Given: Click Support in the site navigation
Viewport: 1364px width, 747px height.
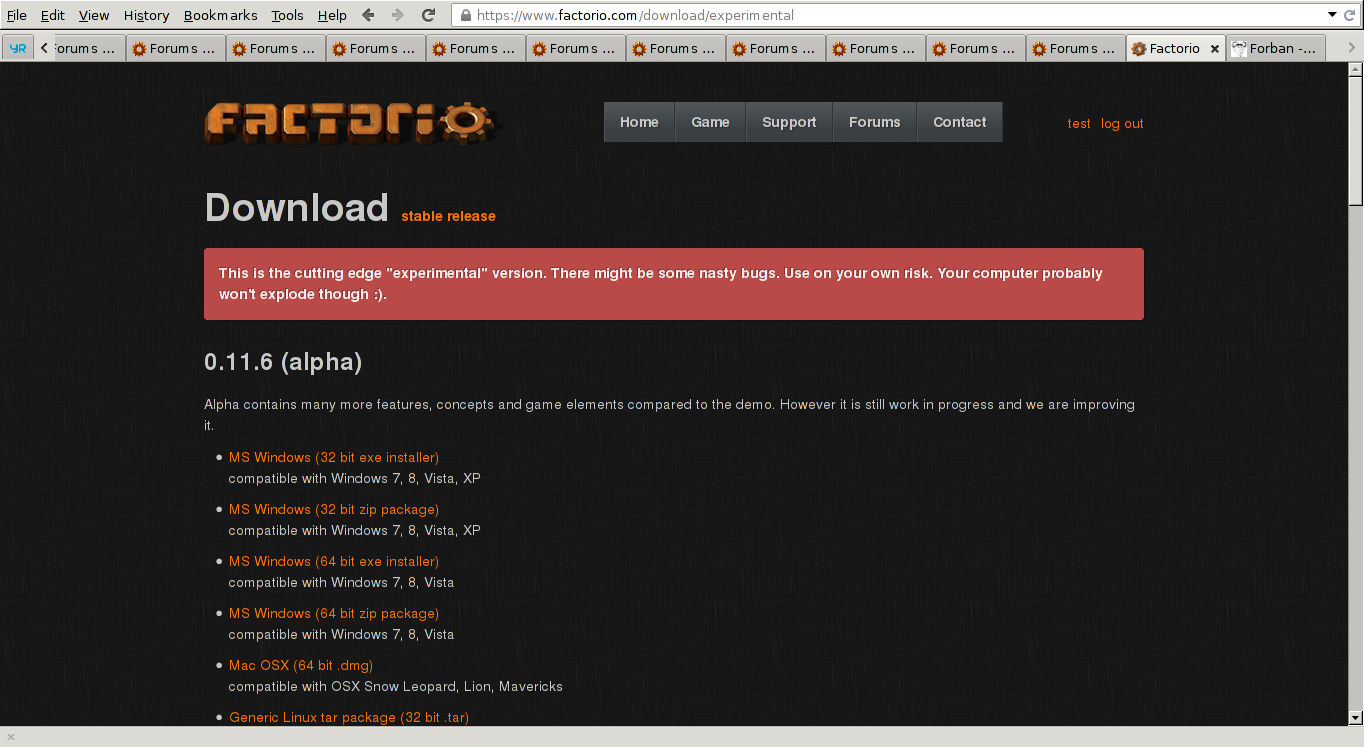Looking at the screenshot, I should 789,122.
